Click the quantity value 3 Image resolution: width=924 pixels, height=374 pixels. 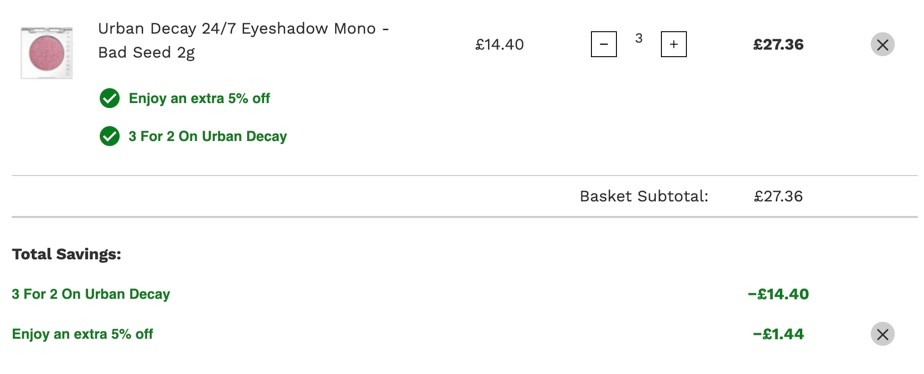638,39
